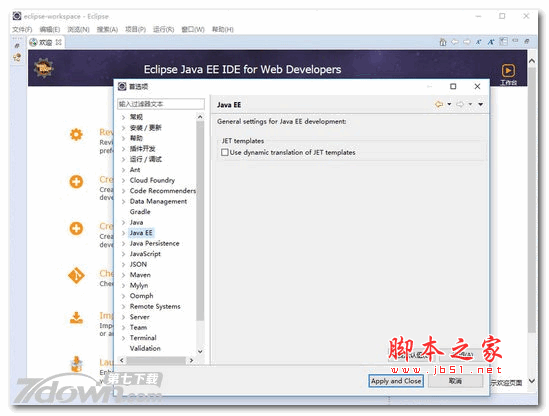This screenshot has height=416, width=549.
Task: Click Welcome page vertical scrollbar up arrow
Action: click(x=532, y=61)
